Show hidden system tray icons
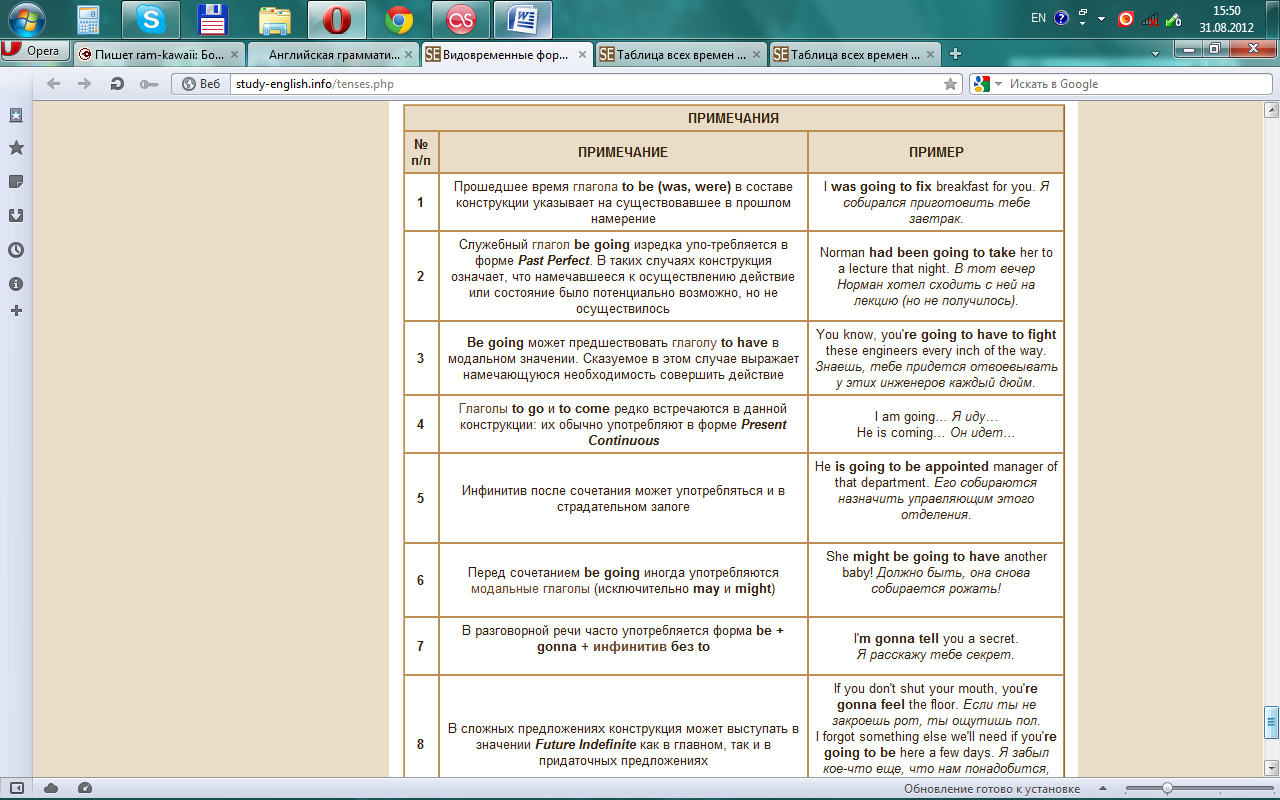Viewport: 1280px width, 800px height. coord(1101,19)
